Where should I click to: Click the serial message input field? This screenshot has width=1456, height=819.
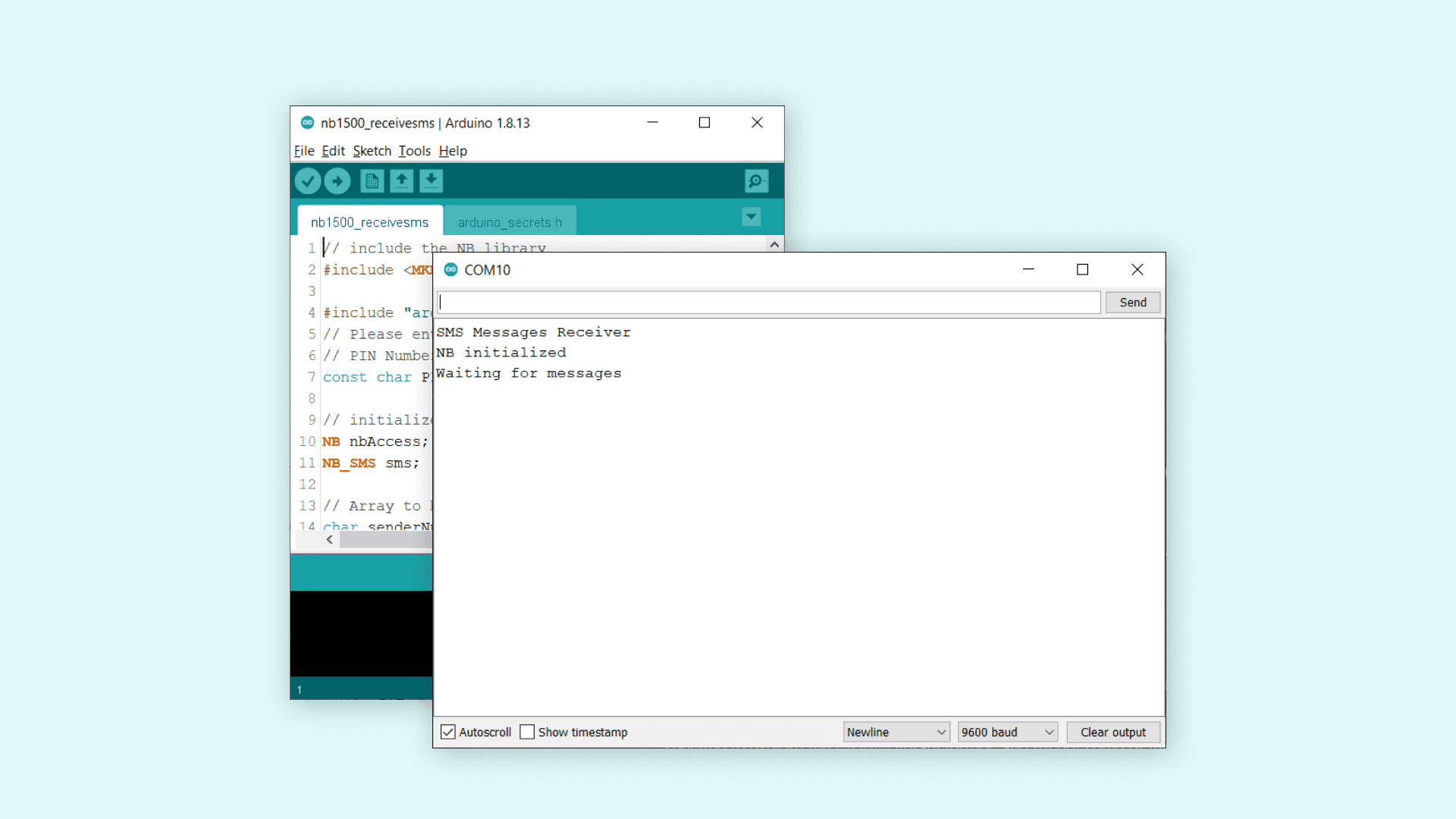[768, 303]
